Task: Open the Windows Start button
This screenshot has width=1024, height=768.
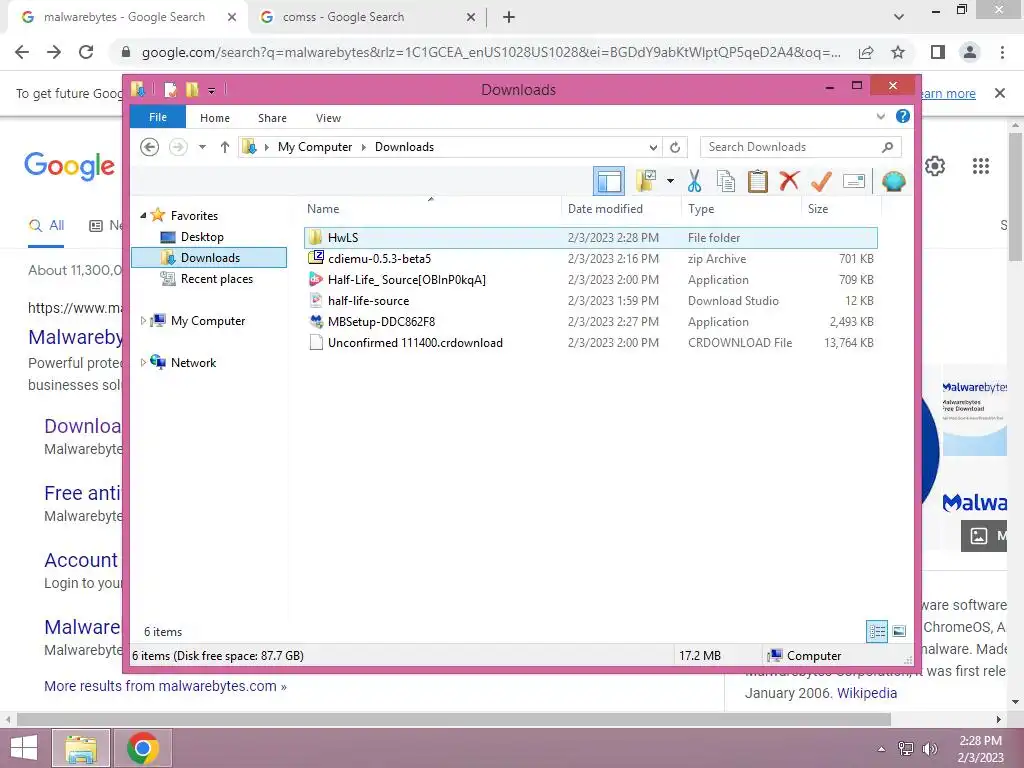Action: [24, 748]
